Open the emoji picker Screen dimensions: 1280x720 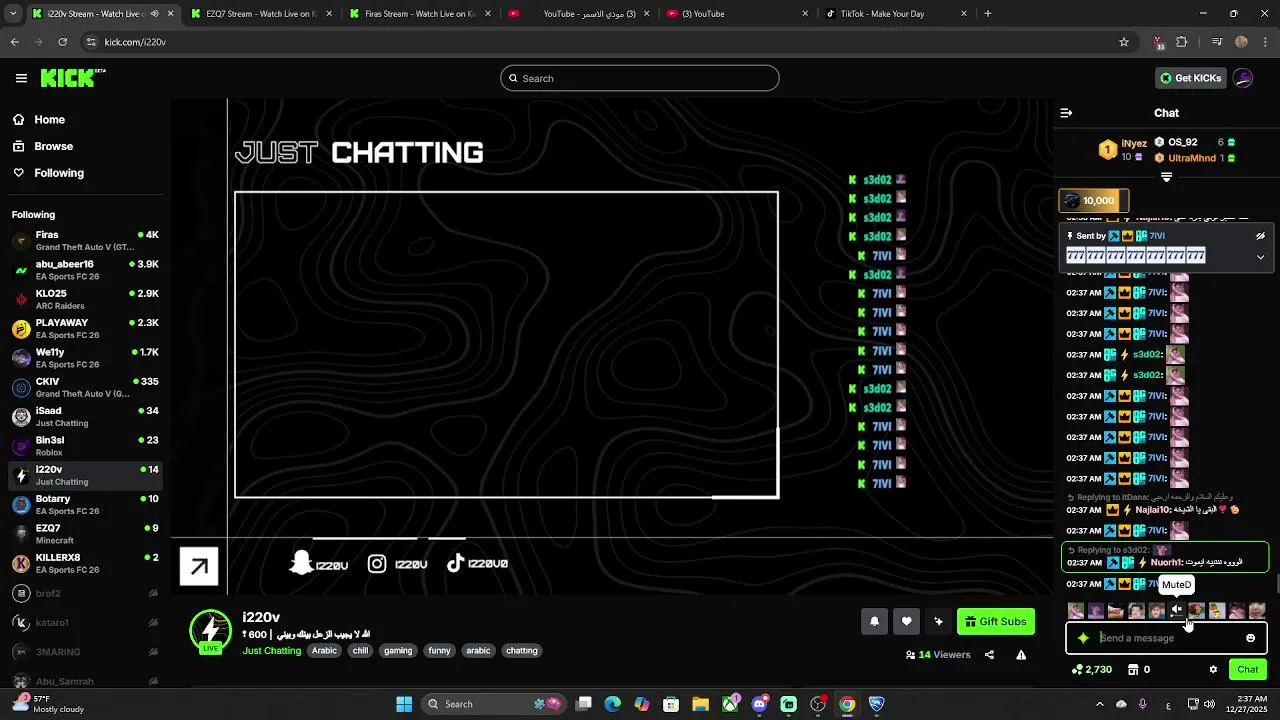(x=1251, y=638)
